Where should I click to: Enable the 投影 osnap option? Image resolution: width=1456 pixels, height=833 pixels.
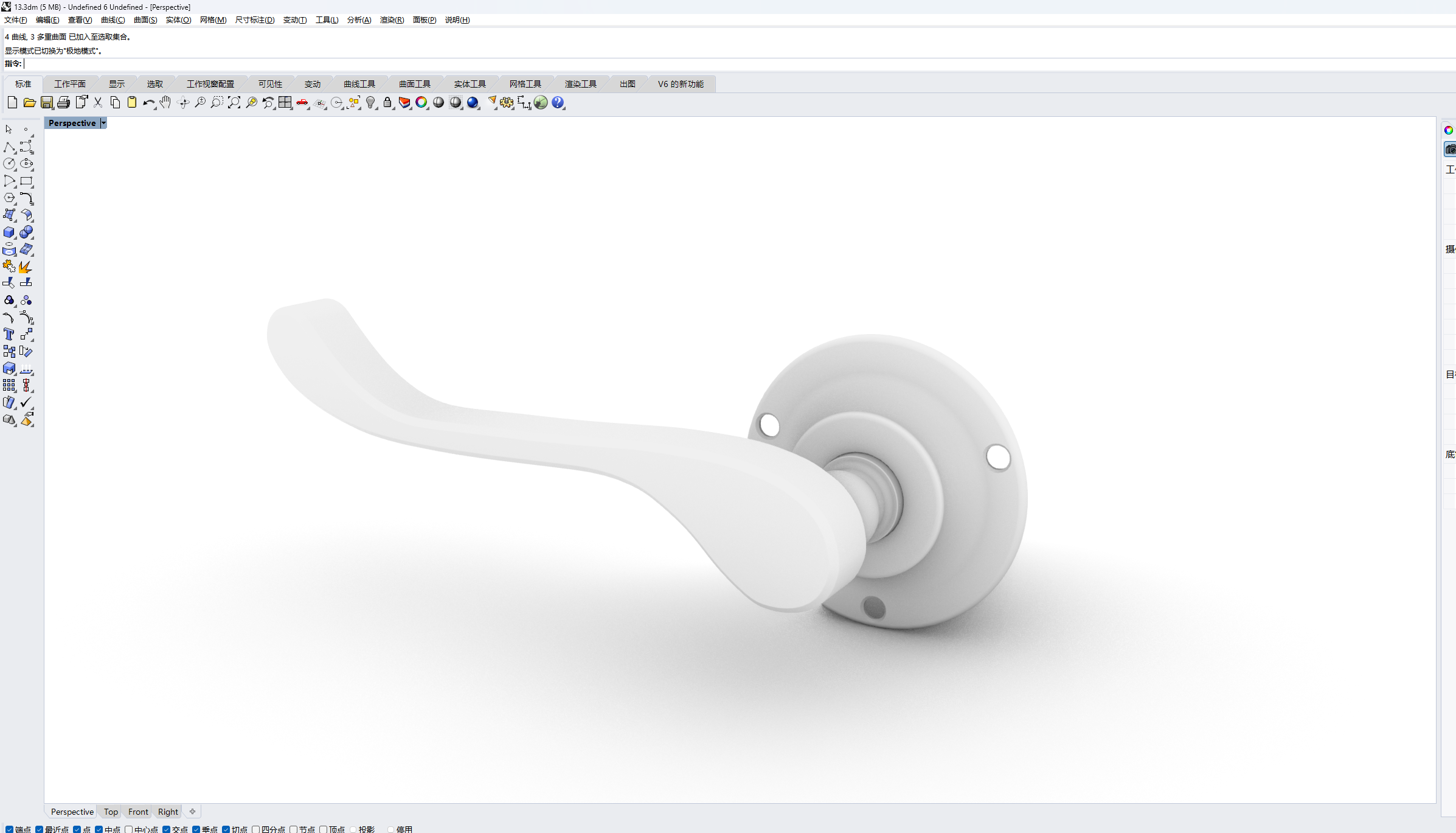(353, 829)
